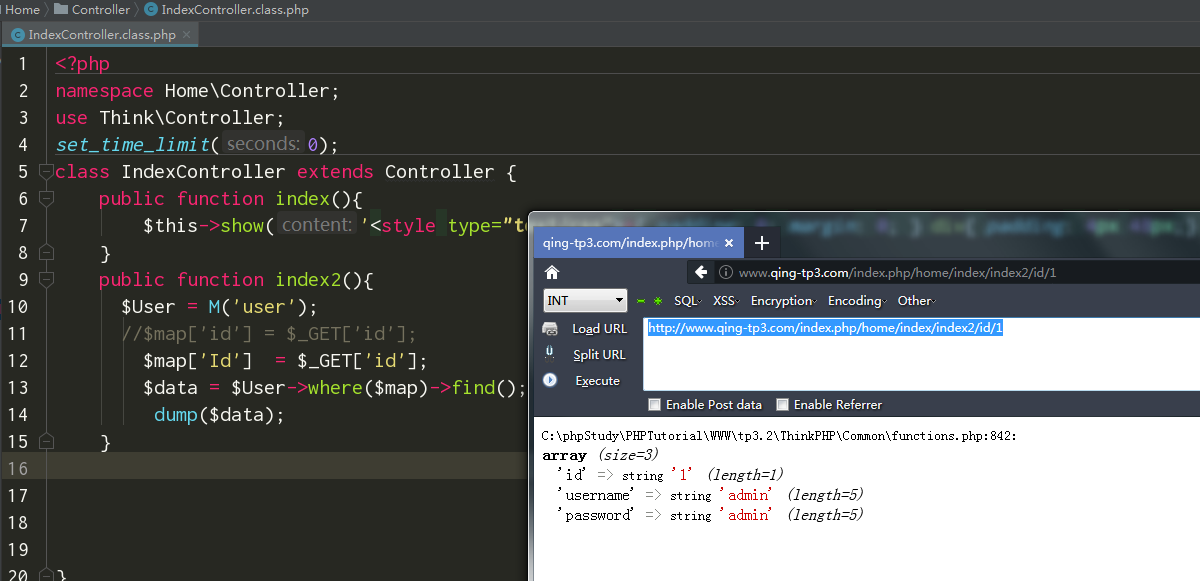
Task: Enable Post data checkbox
Action: [655, 405]
